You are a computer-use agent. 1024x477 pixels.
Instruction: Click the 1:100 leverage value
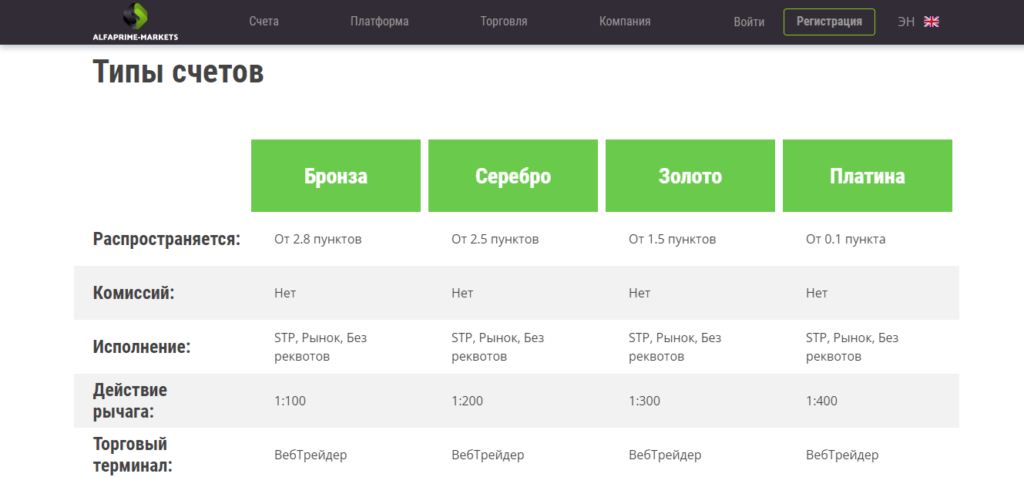[x=290, y=401]
